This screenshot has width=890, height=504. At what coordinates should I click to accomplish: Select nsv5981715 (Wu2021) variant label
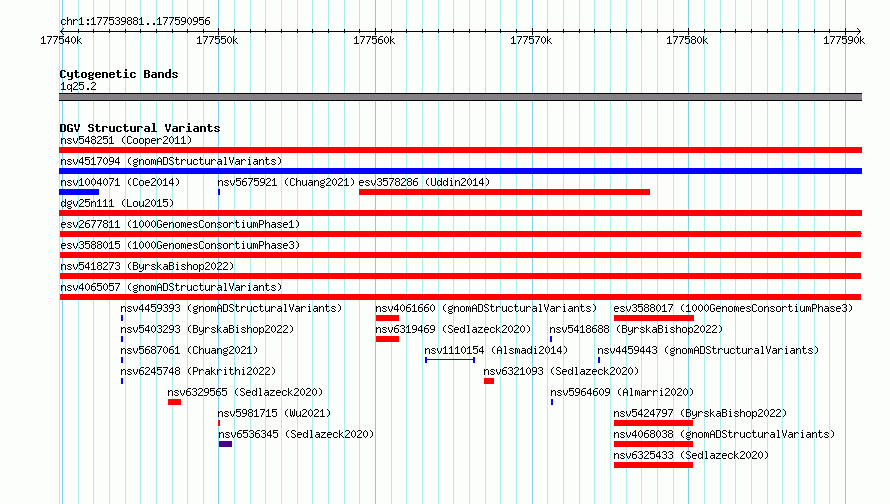point(274,413)
